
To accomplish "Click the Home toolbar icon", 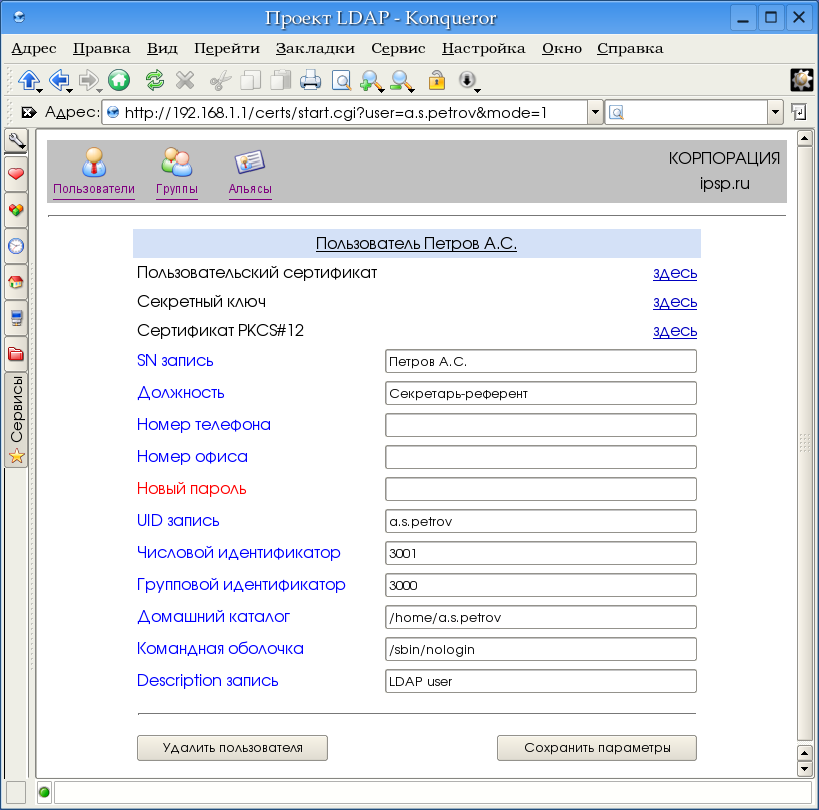I will 118,80.
